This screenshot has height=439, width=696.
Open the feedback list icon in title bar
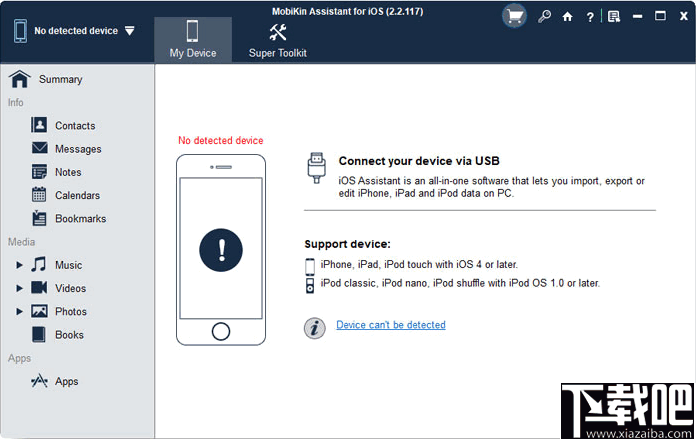pos(614,17)
